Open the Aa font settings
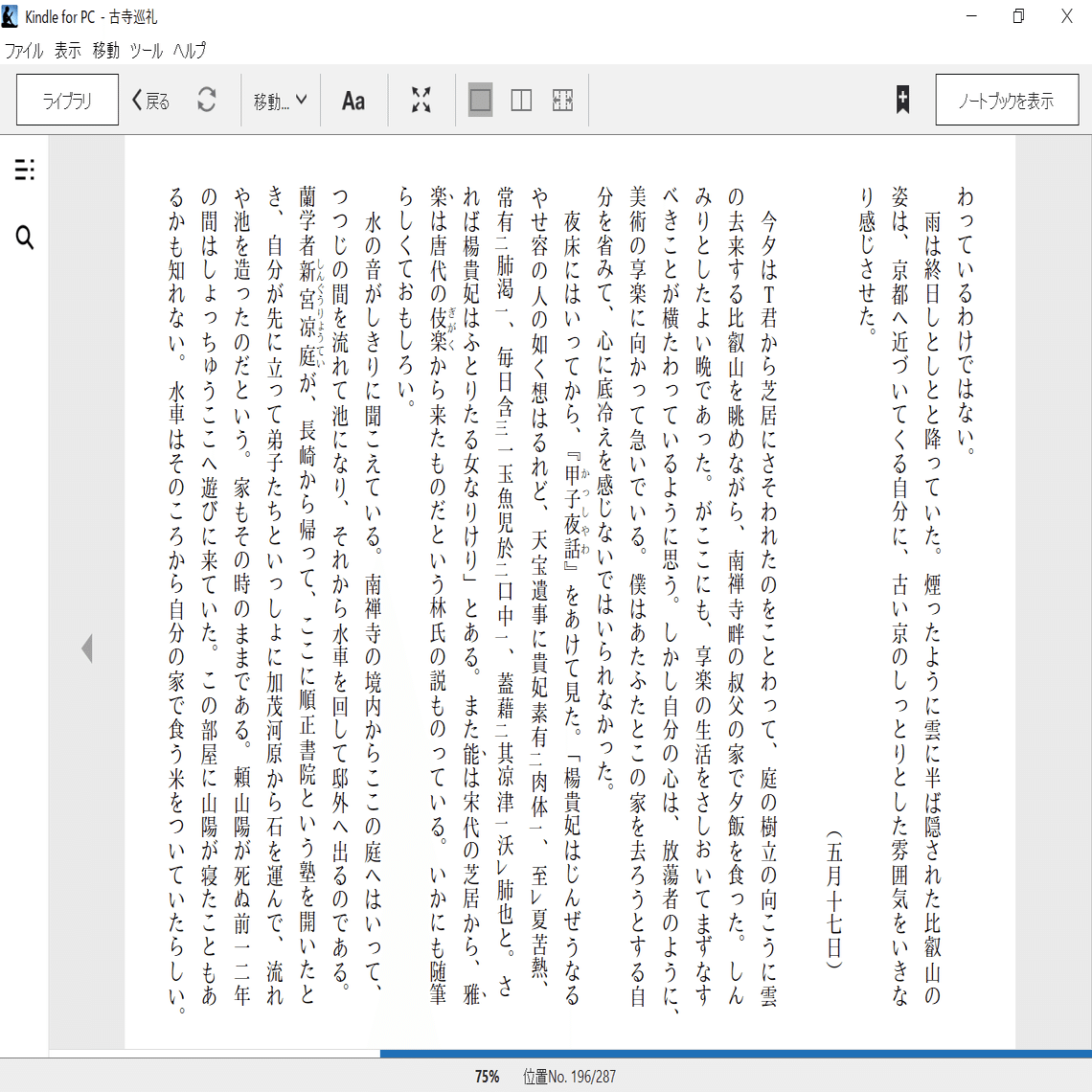The height and width of the screenshot is (1092, 1092). click(x=353, y=101)
